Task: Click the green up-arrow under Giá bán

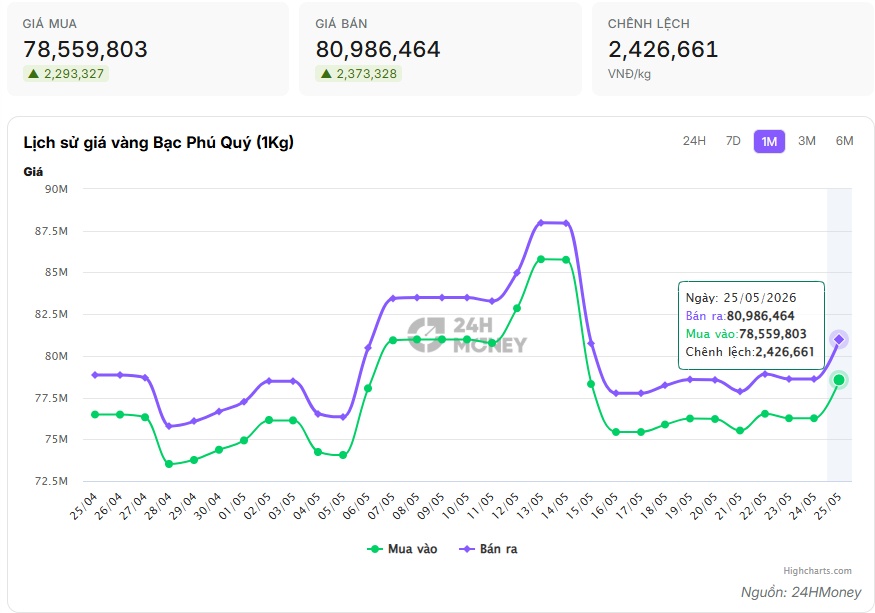Action: coord(326,74)
